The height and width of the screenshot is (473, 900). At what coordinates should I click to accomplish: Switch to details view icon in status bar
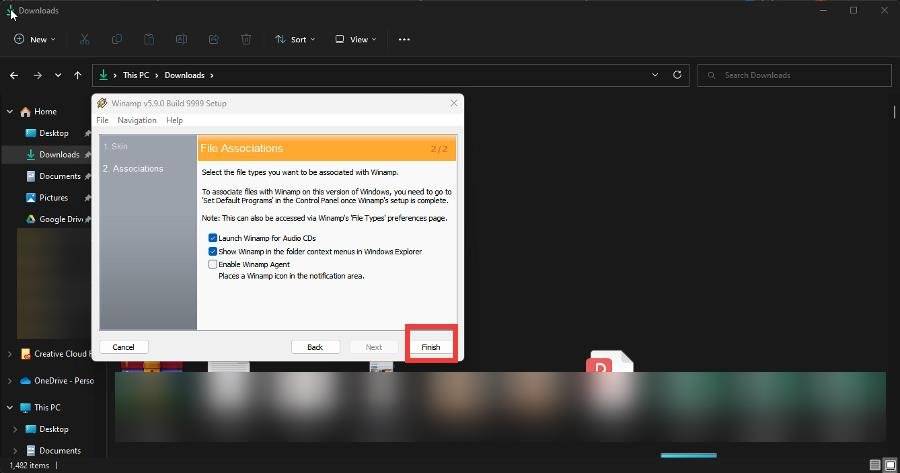click(875, 464)
